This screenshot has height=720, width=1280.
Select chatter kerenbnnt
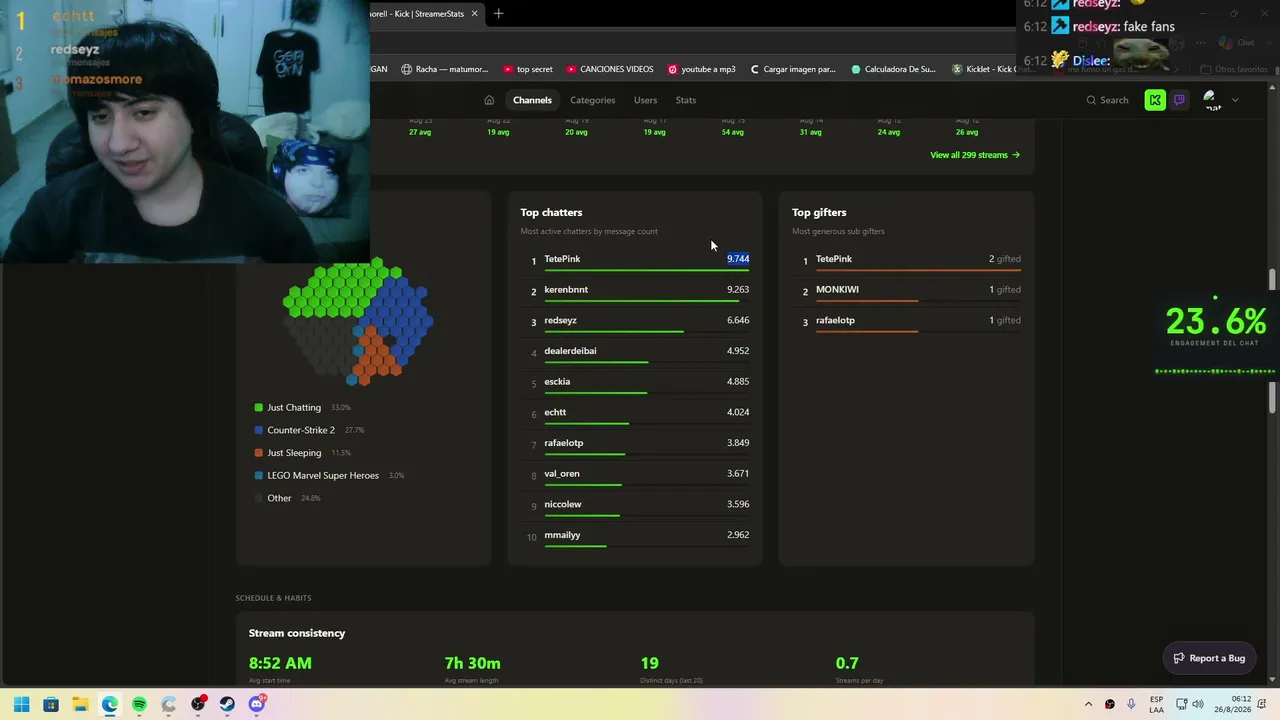click(x=566, y=290)
